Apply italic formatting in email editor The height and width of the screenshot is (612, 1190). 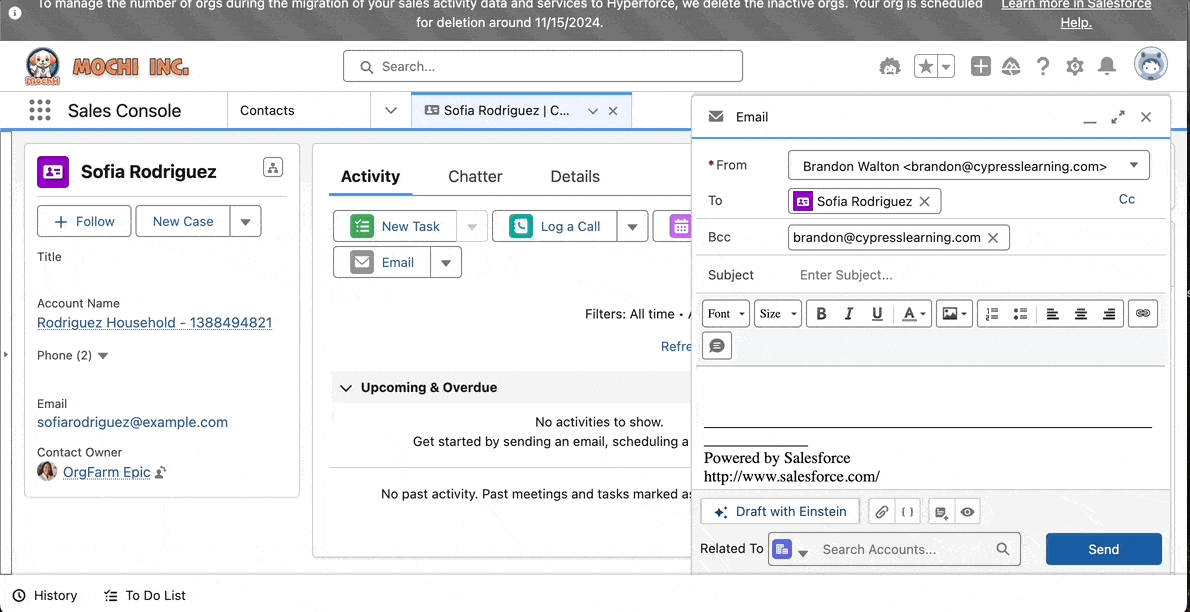click(x=848, y=314)
